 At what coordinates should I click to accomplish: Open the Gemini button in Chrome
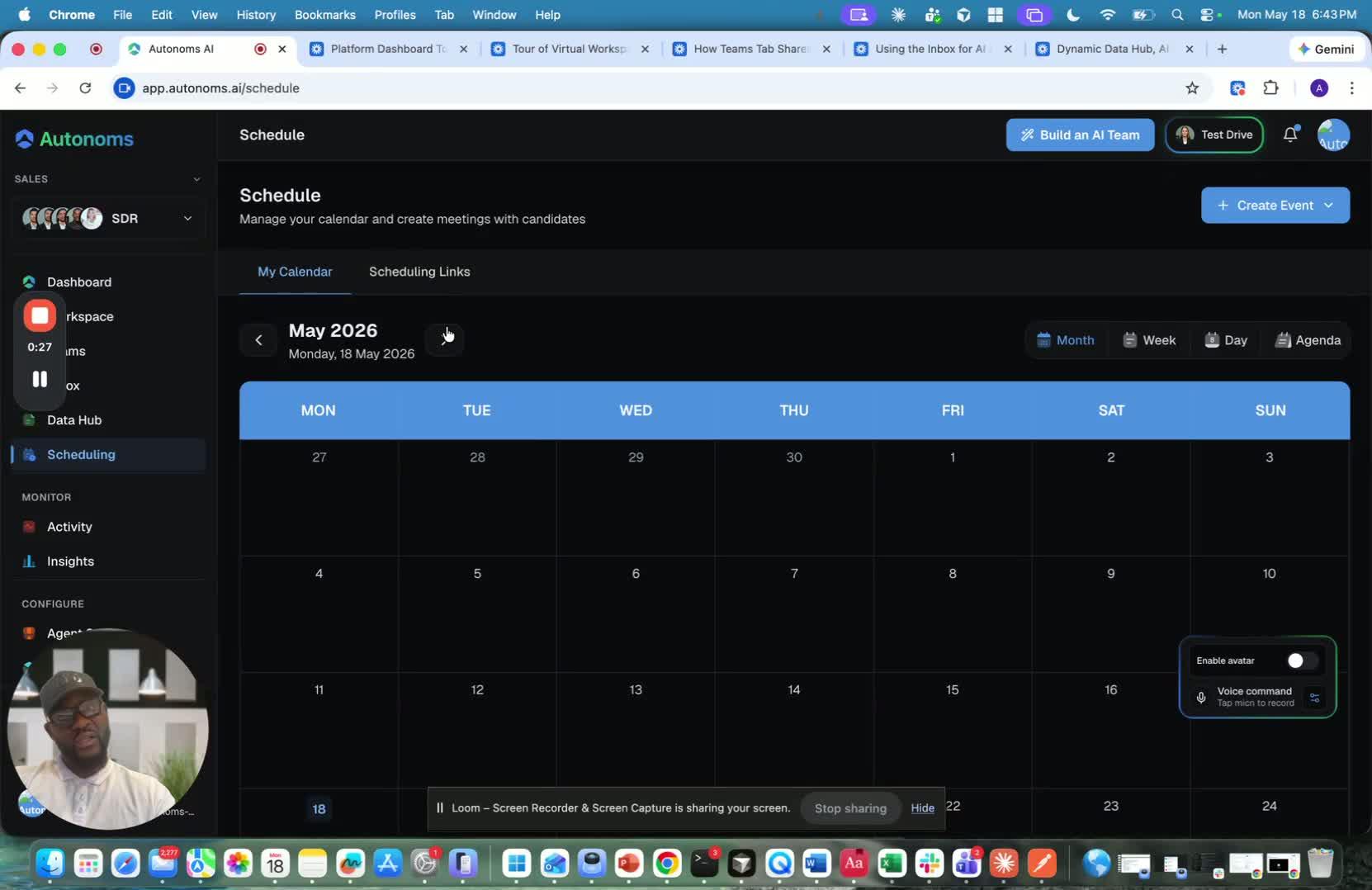[1326, 50]
